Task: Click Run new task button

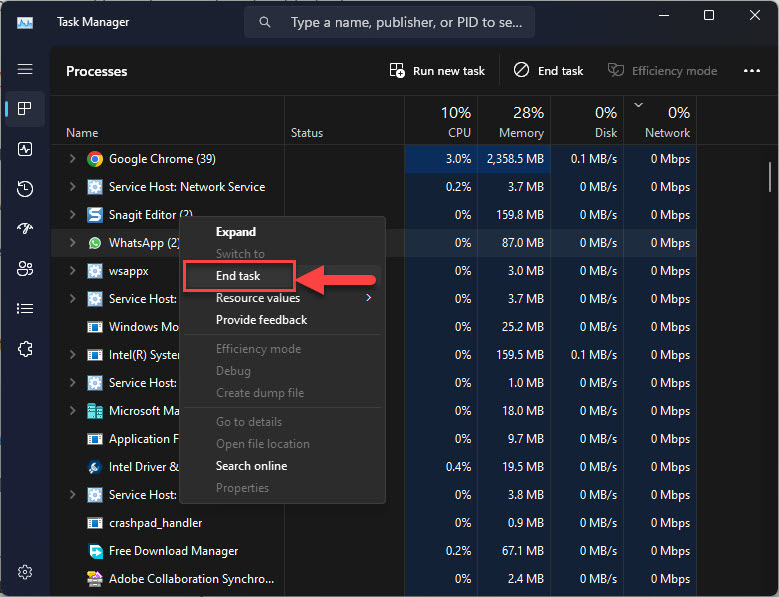Action: [x=437, y=71]
